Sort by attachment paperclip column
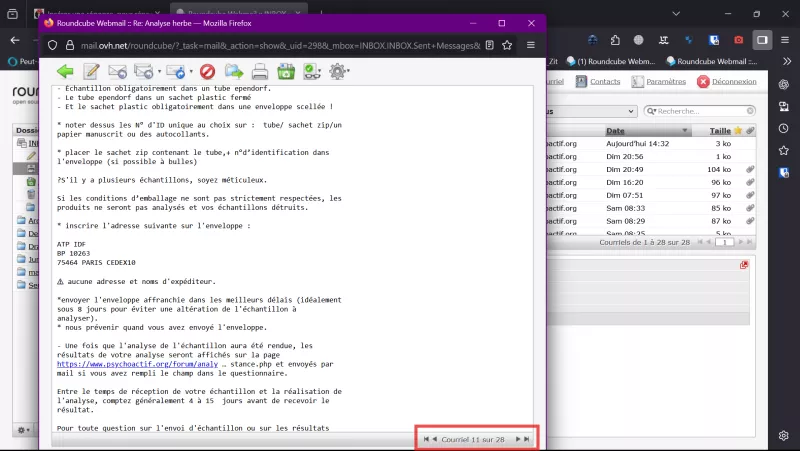 click(749, 131)
